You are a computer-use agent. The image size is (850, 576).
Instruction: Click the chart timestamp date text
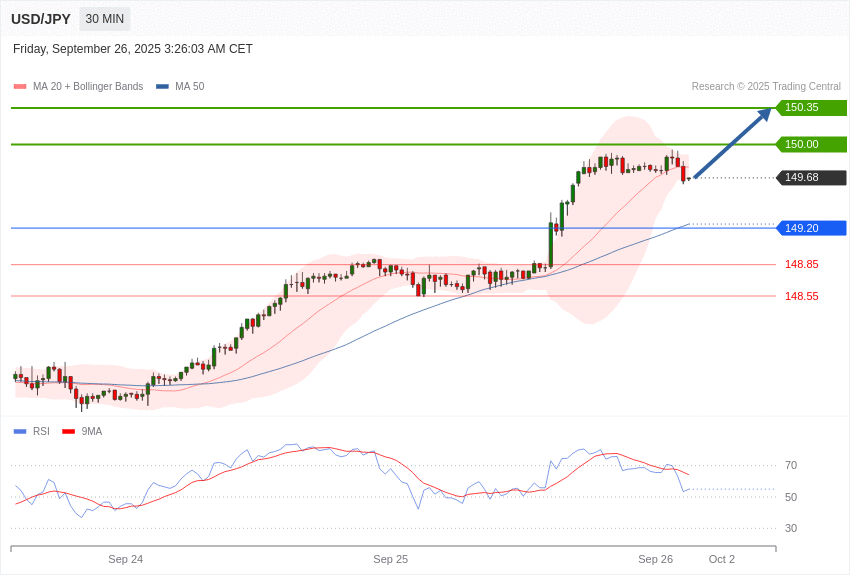133,49
